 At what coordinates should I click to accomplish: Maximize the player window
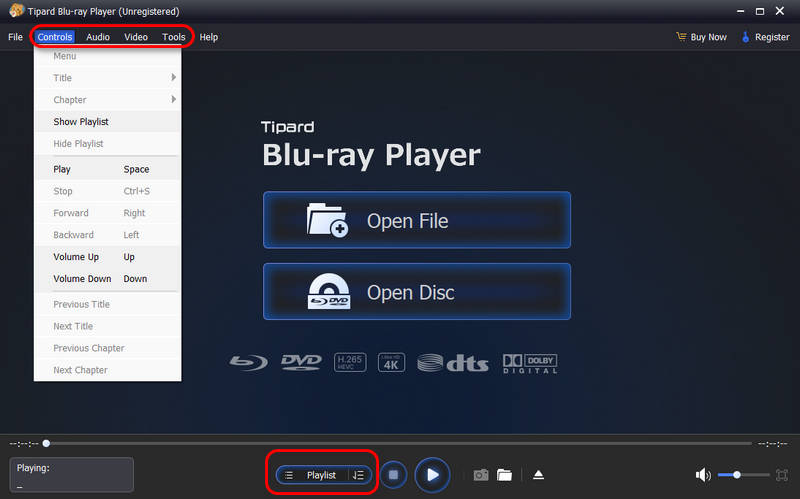tap(760, 11)
